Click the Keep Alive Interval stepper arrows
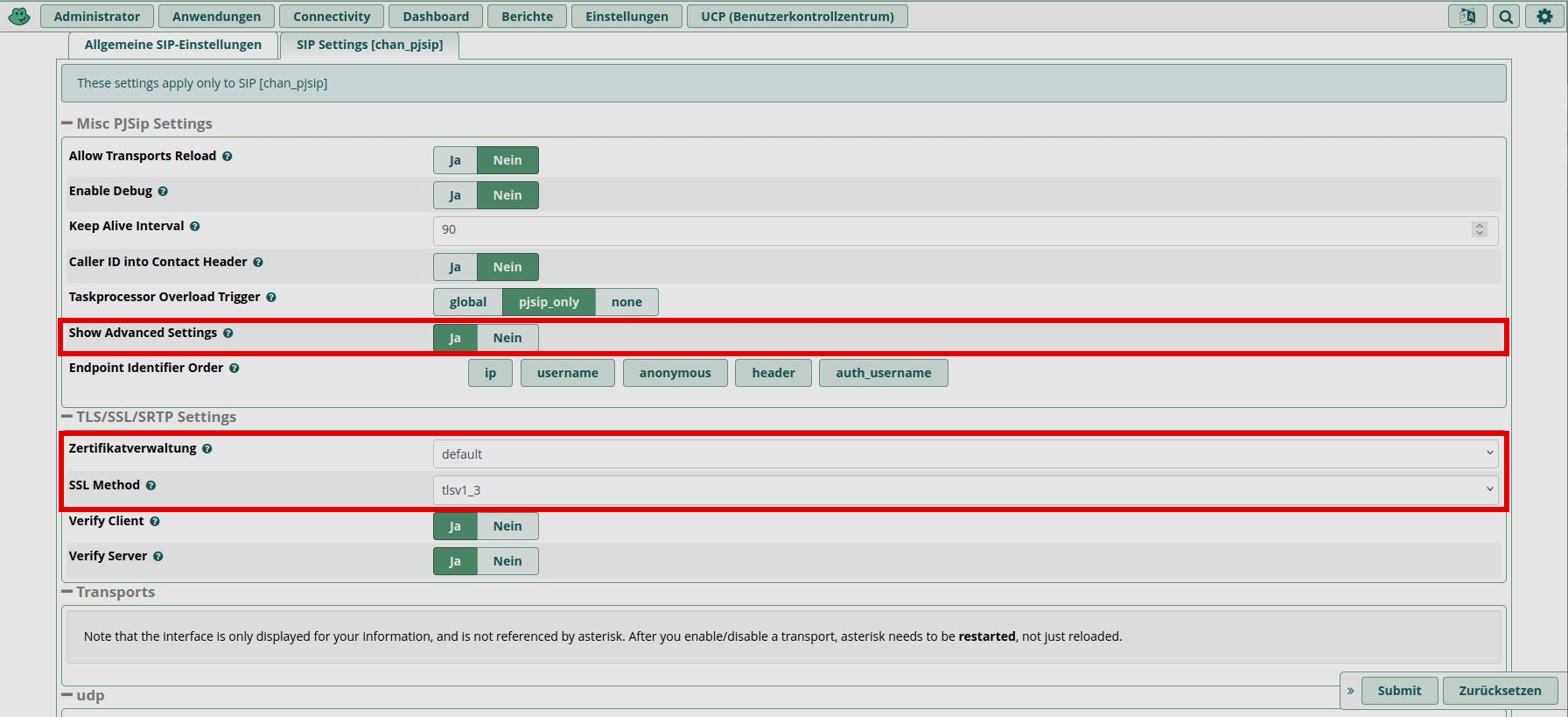This screenshot has width=1568, height=717. coord(1480,229)
